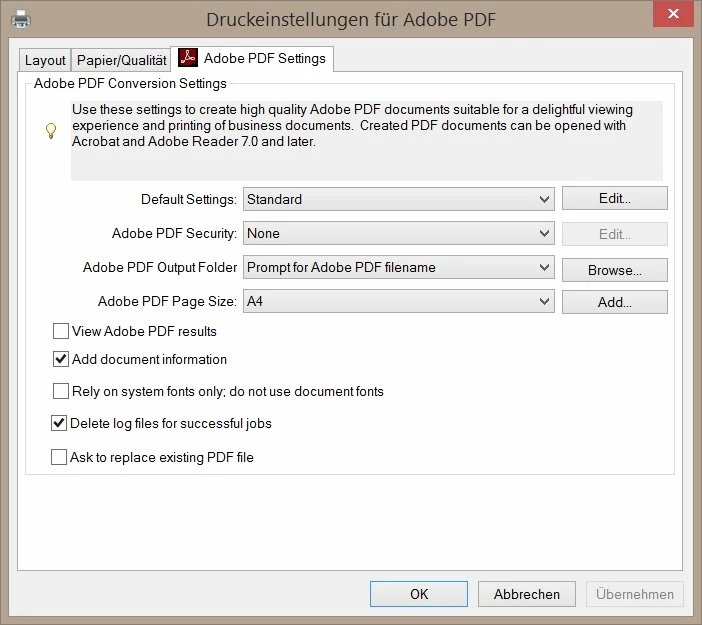
Task: Click the dialog title Druckeinstellungen für Adobe PDF
Action: click(351, 20)
